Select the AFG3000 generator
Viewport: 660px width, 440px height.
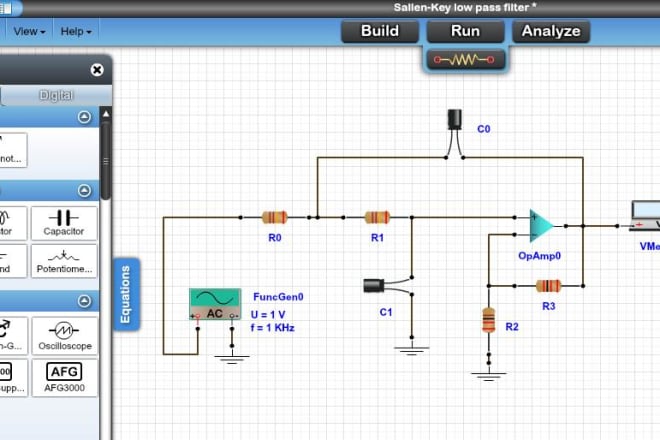click(x=64, y=375)
